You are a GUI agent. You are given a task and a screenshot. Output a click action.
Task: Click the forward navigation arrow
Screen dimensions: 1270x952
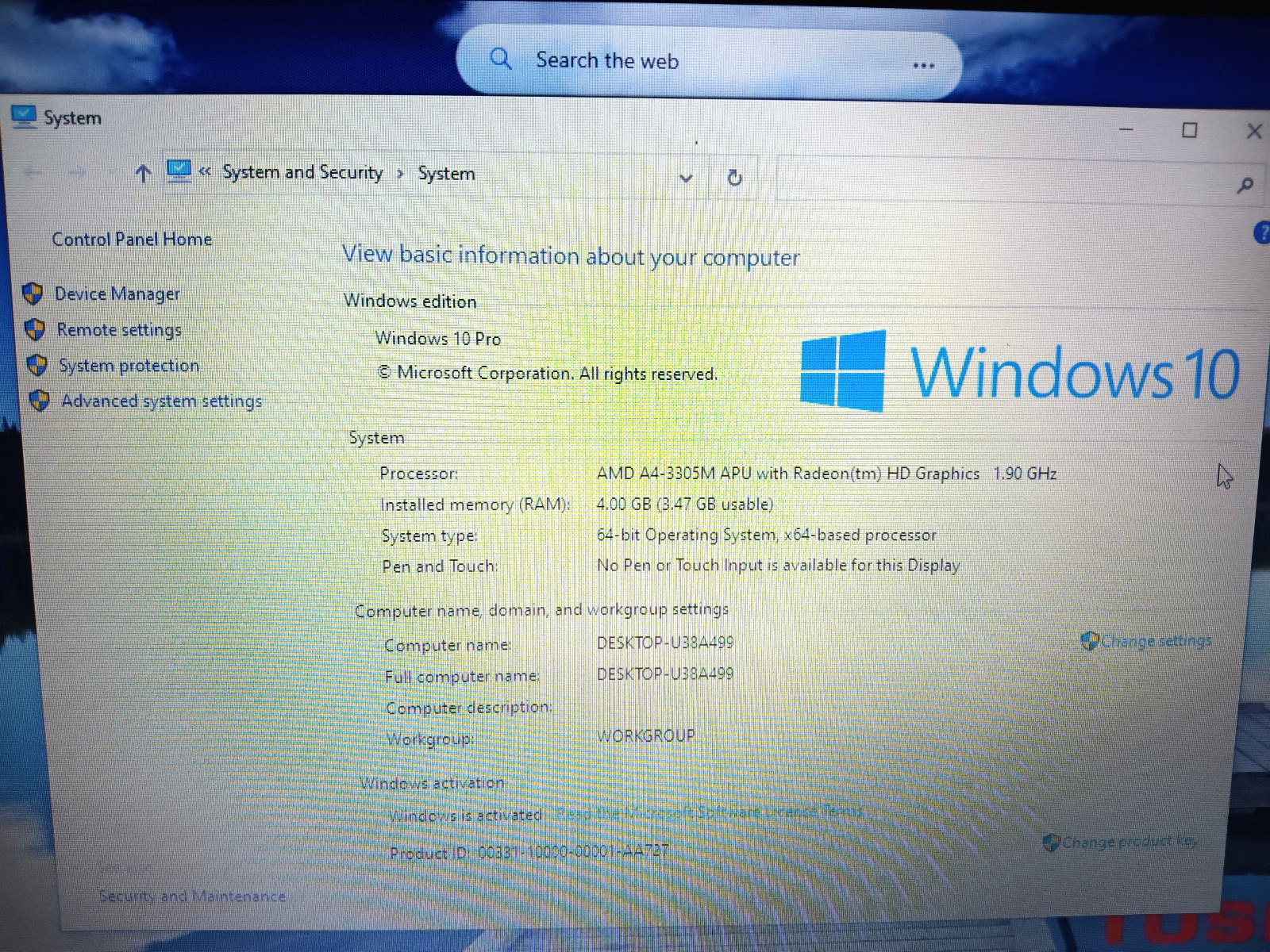point(77,172)
